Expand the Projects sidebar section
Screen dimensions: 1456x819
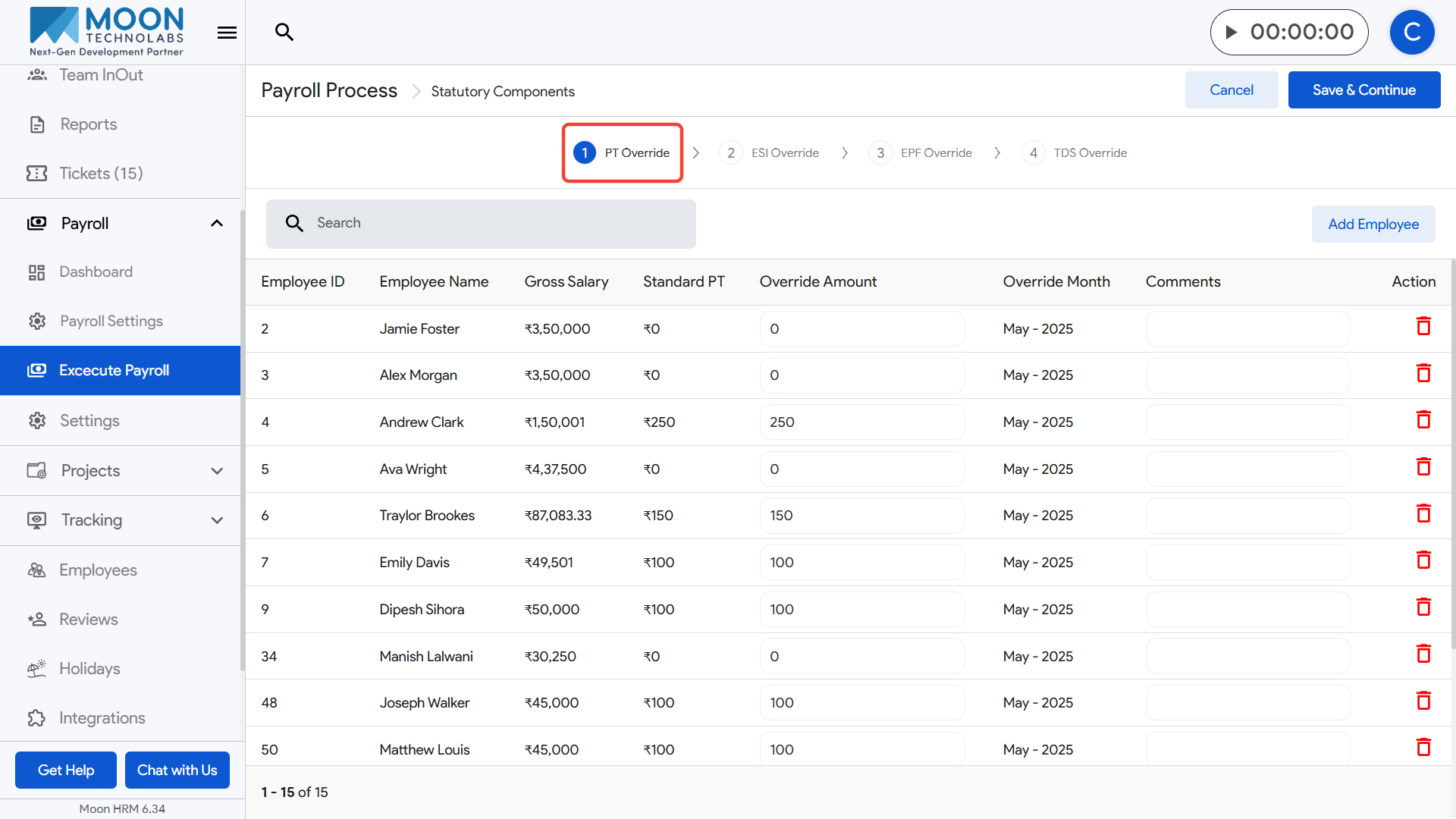(x=217, y=471)
